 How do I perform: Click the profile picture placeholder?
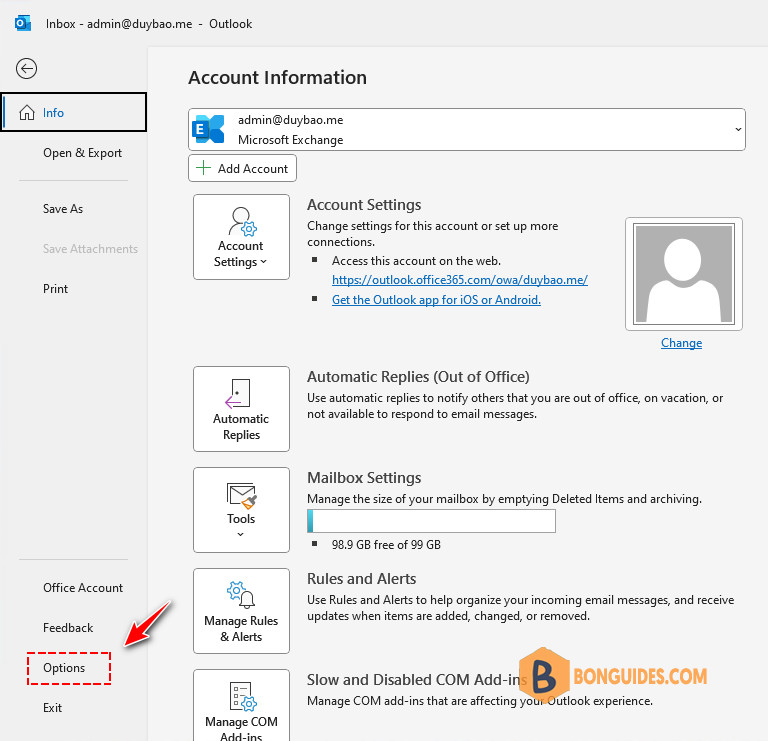click(684, 274)
